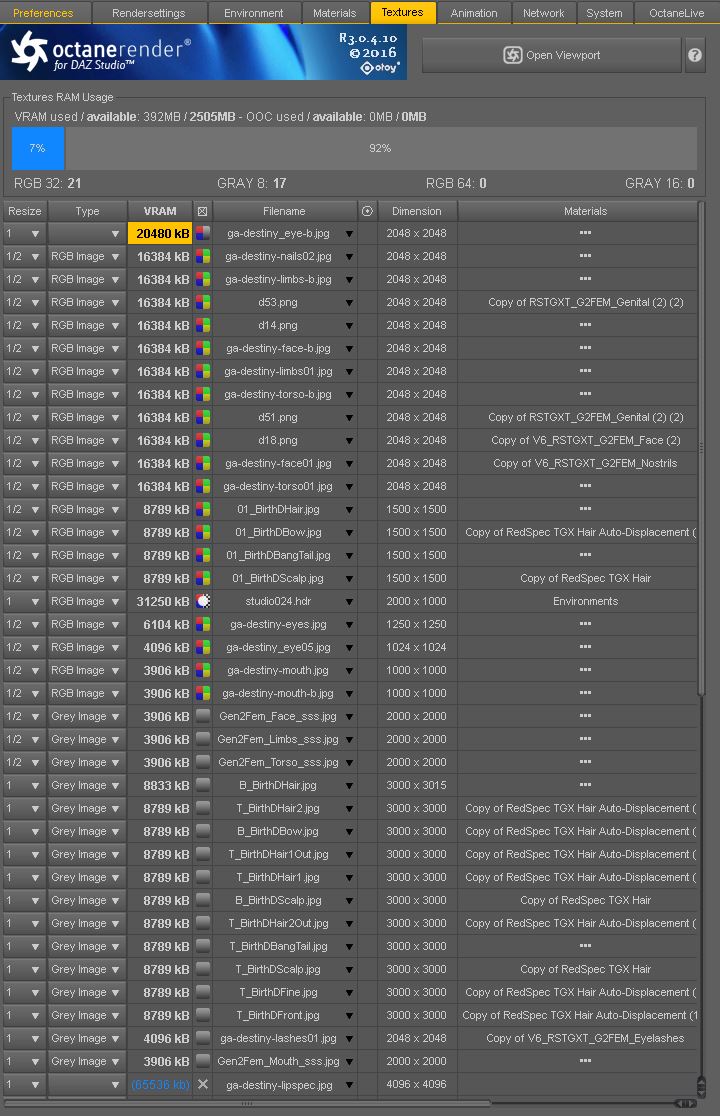Open Resize dropdown for ga-destiny_eye-b.jpg
Image resolution: width=720 pixels, height=1116 pixels.
[x=23, y=233]
